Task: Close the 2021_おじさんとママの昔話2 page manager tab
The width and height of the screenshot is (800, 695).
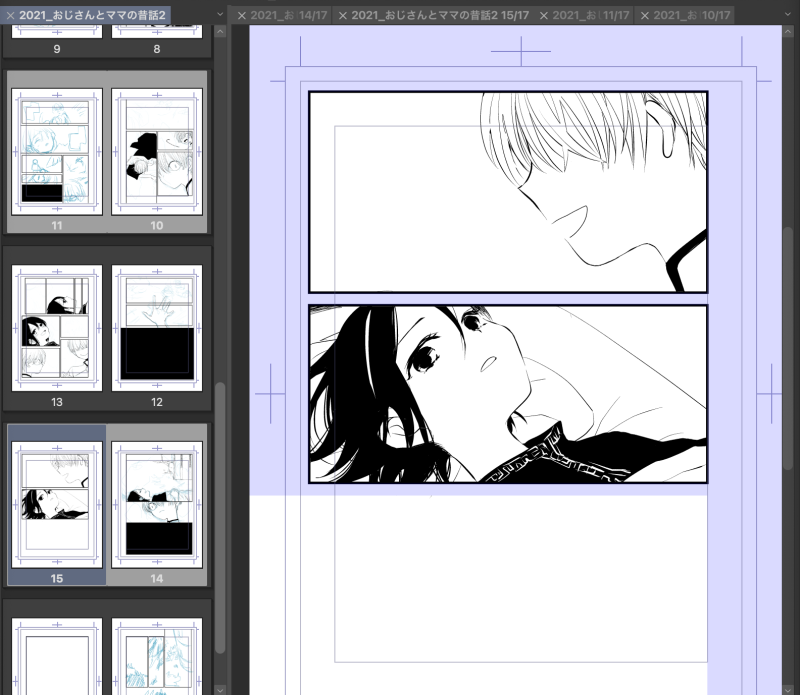Action: [10, 15]
